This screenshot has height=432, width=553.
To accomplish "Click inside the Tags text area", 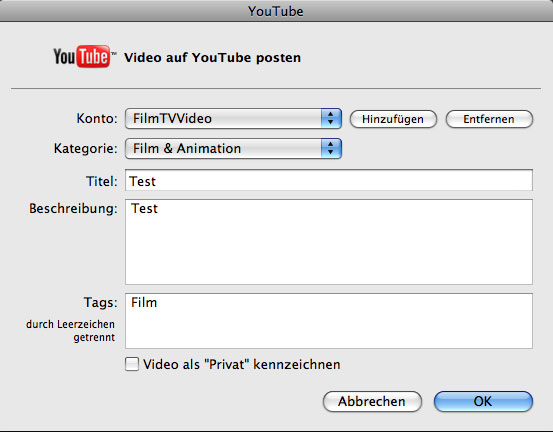I will click(329, 321).
